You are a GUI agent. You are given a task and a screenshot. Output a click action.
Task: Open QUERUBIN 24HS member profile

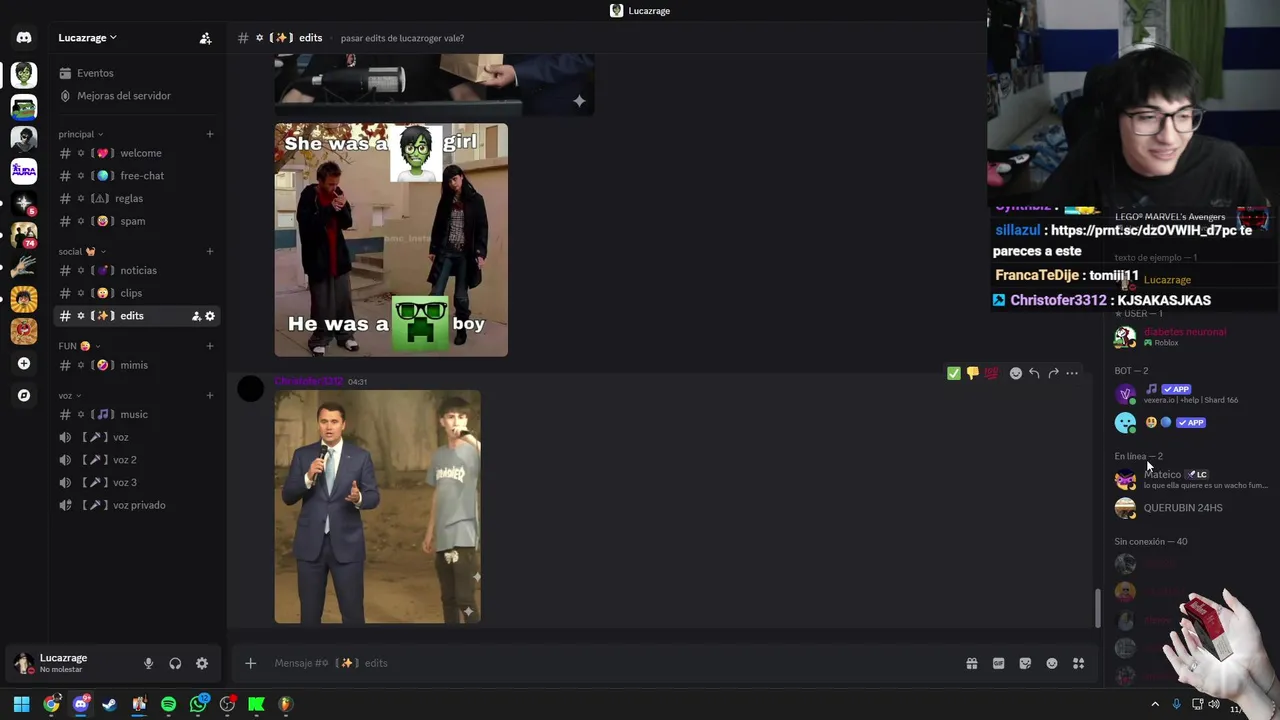click(1190, 508)
